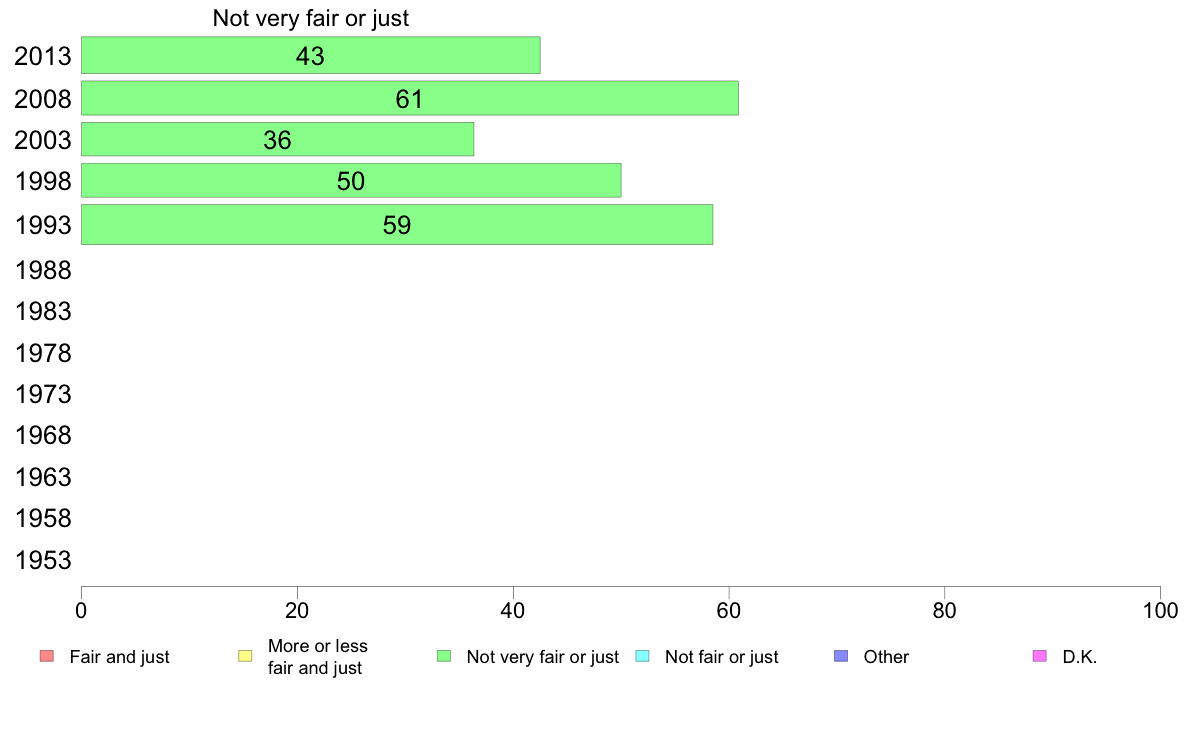Select the 1998 bar showing 50
1188x736 pixels.
point(351,180)
